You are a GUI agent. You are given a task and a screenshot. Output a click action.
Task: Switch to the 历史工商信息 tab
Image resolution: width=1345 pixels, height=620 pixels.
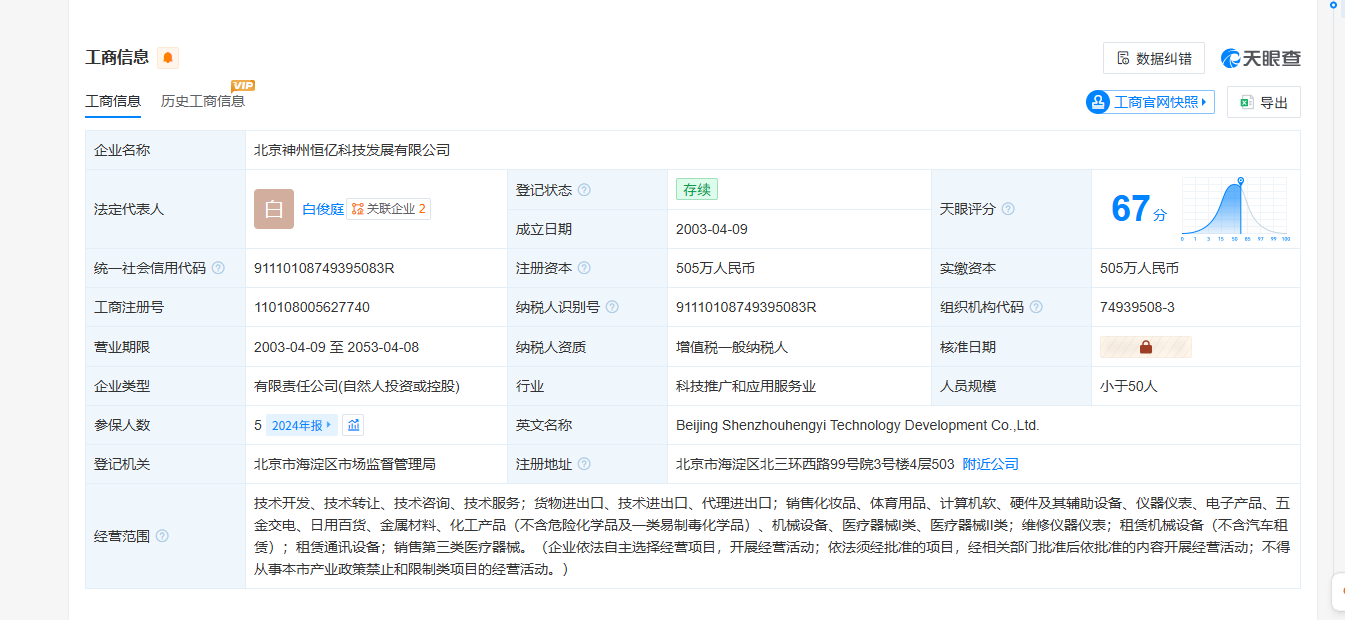[203, 101]
